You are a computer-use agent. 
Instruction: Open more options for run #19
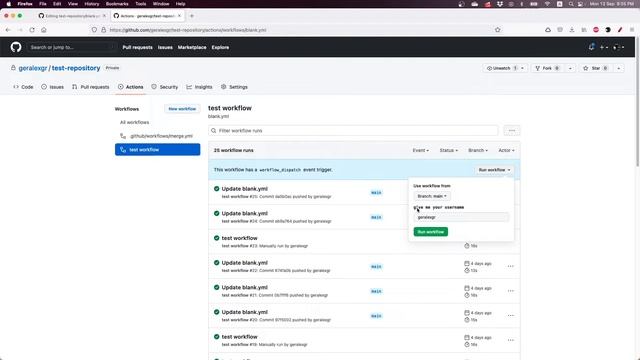point(511,340)
